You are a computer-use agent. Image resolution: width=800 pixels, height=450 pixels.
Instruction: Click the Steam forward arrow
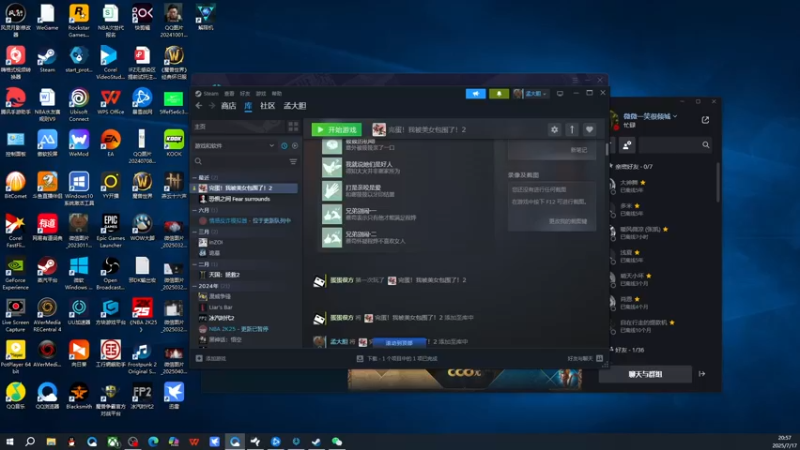pos(211,106)
